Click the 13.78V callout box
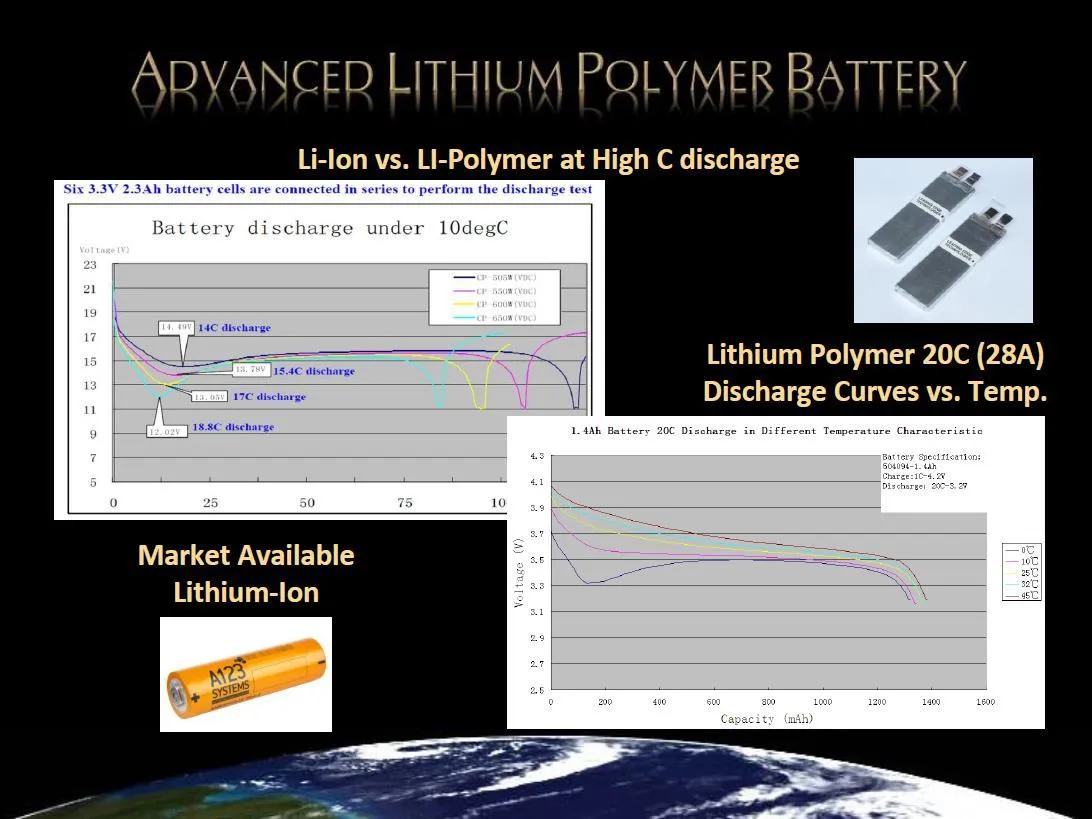1092x819 pixels. 251,370
